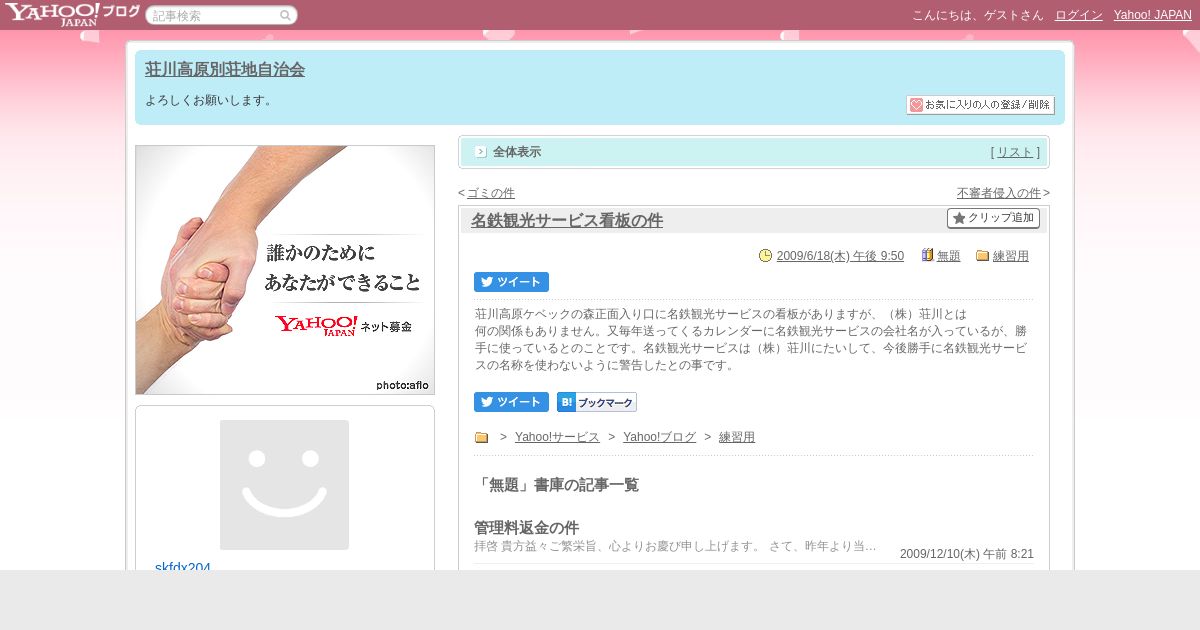Click the upper ツイート button
1200x630 pixels.
[x=511, y=282]
